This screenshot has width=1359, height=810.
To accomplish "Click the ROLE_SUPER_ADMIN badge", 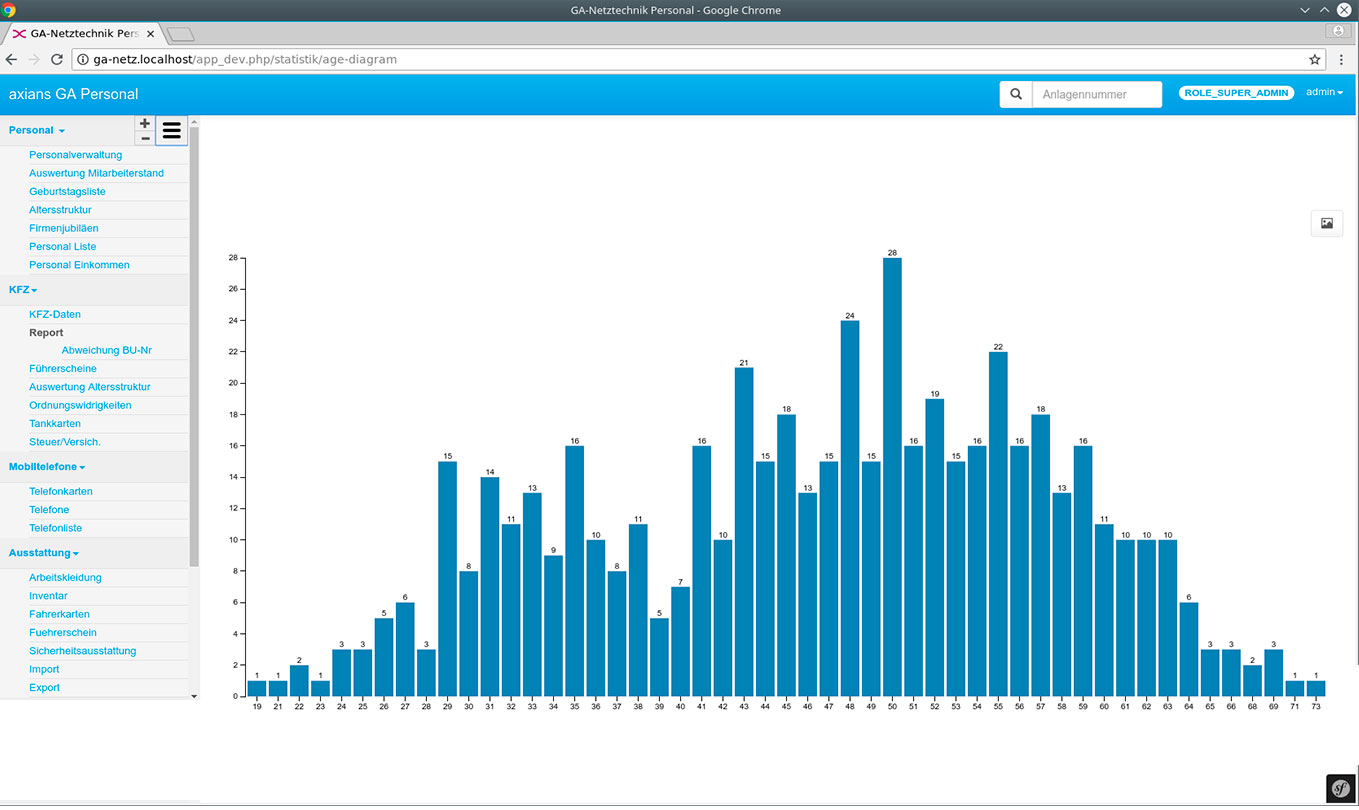I will pyautogui.click(x=1236, y=92).
